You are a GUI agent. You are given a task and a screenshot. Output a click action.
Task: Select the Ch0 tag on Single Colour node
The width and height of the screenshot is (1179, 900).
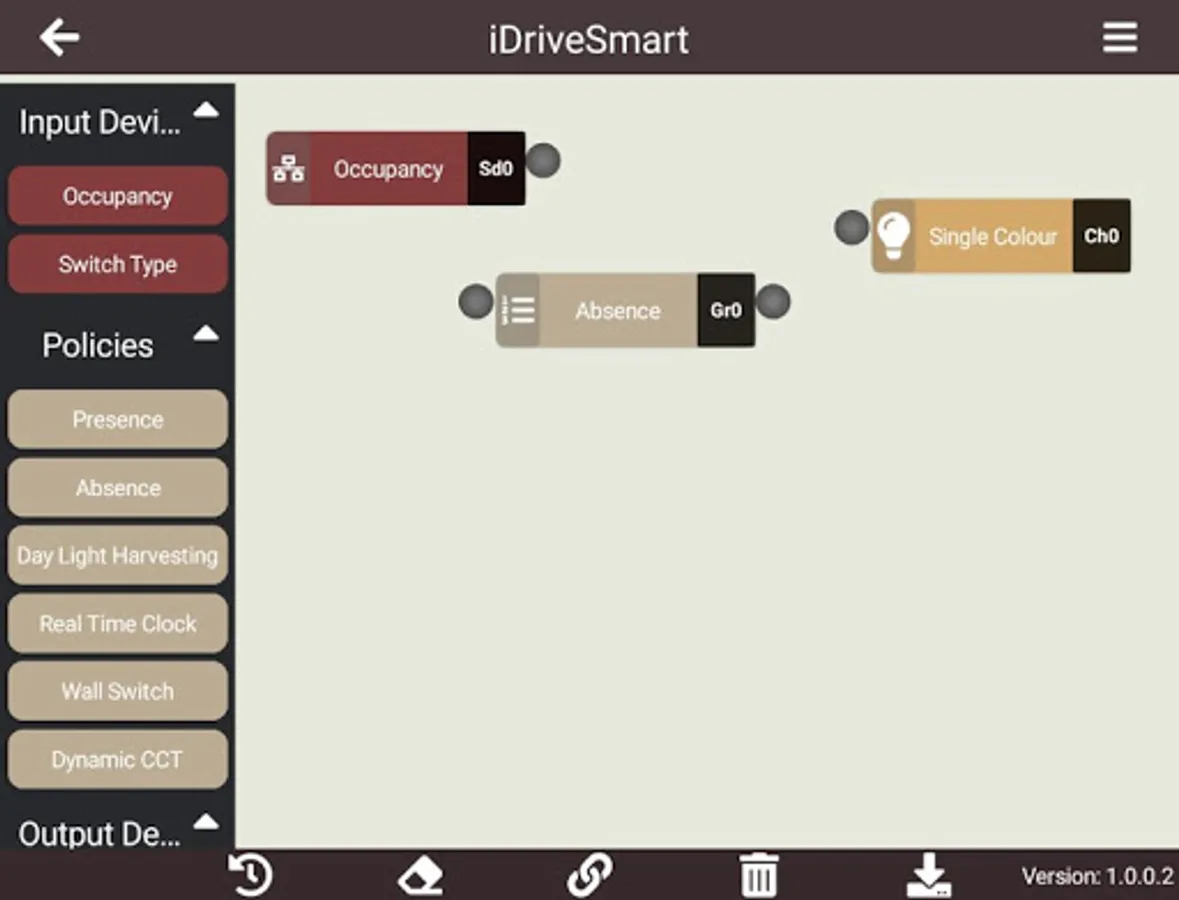pyautogui.click(x=1102, y=236)
